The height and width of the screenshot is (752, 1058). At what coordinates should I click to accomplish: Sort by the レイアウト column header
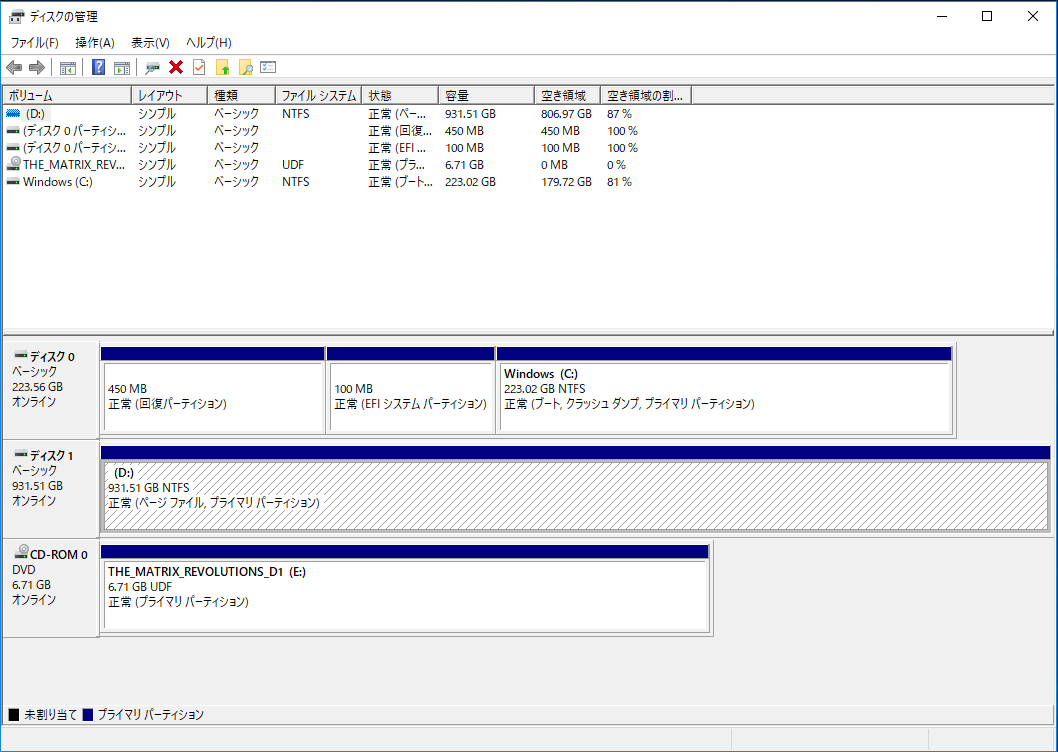tap(169, 95)
